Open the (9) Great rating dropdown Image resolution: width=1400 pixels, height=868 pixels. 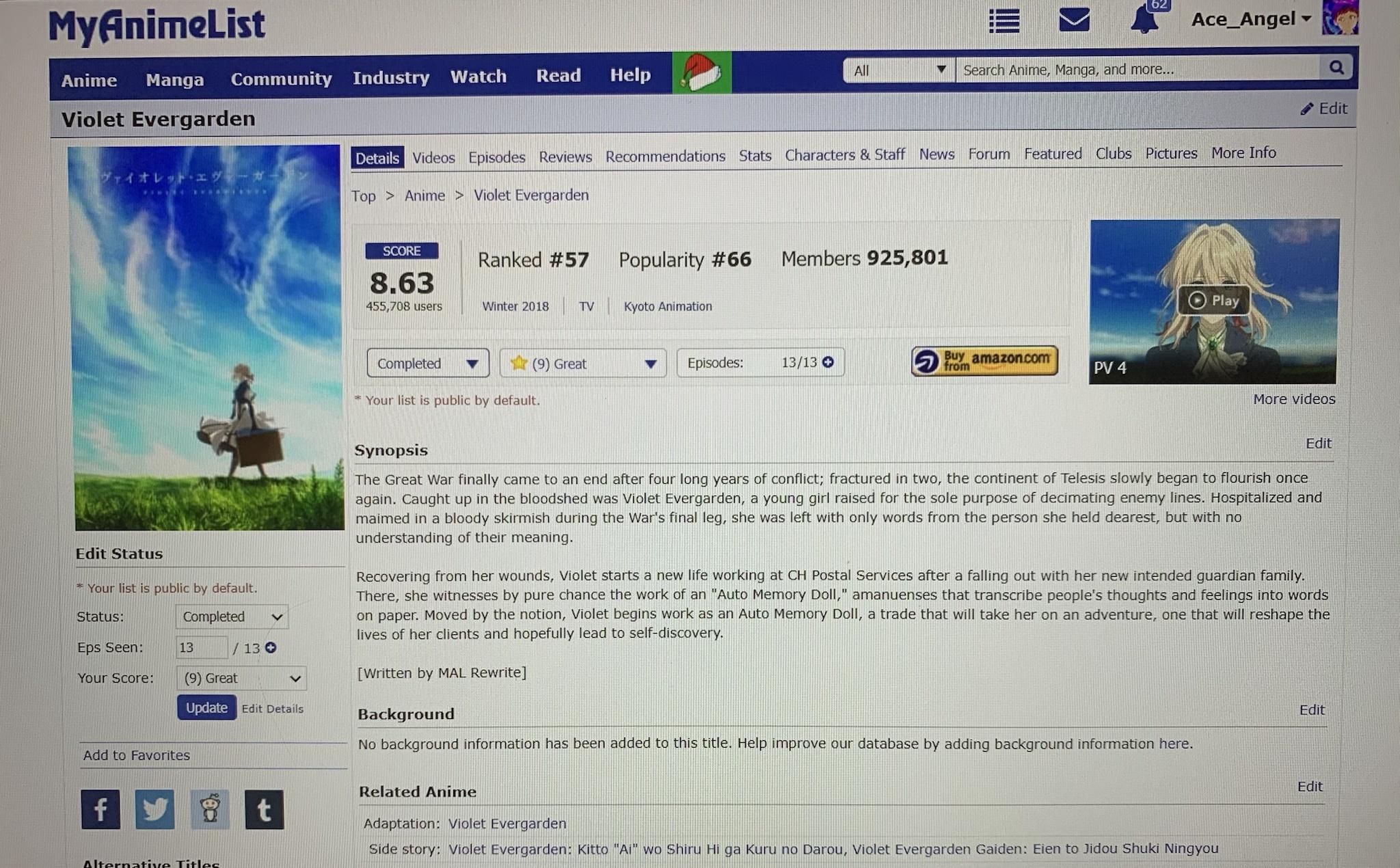(583, 363)
